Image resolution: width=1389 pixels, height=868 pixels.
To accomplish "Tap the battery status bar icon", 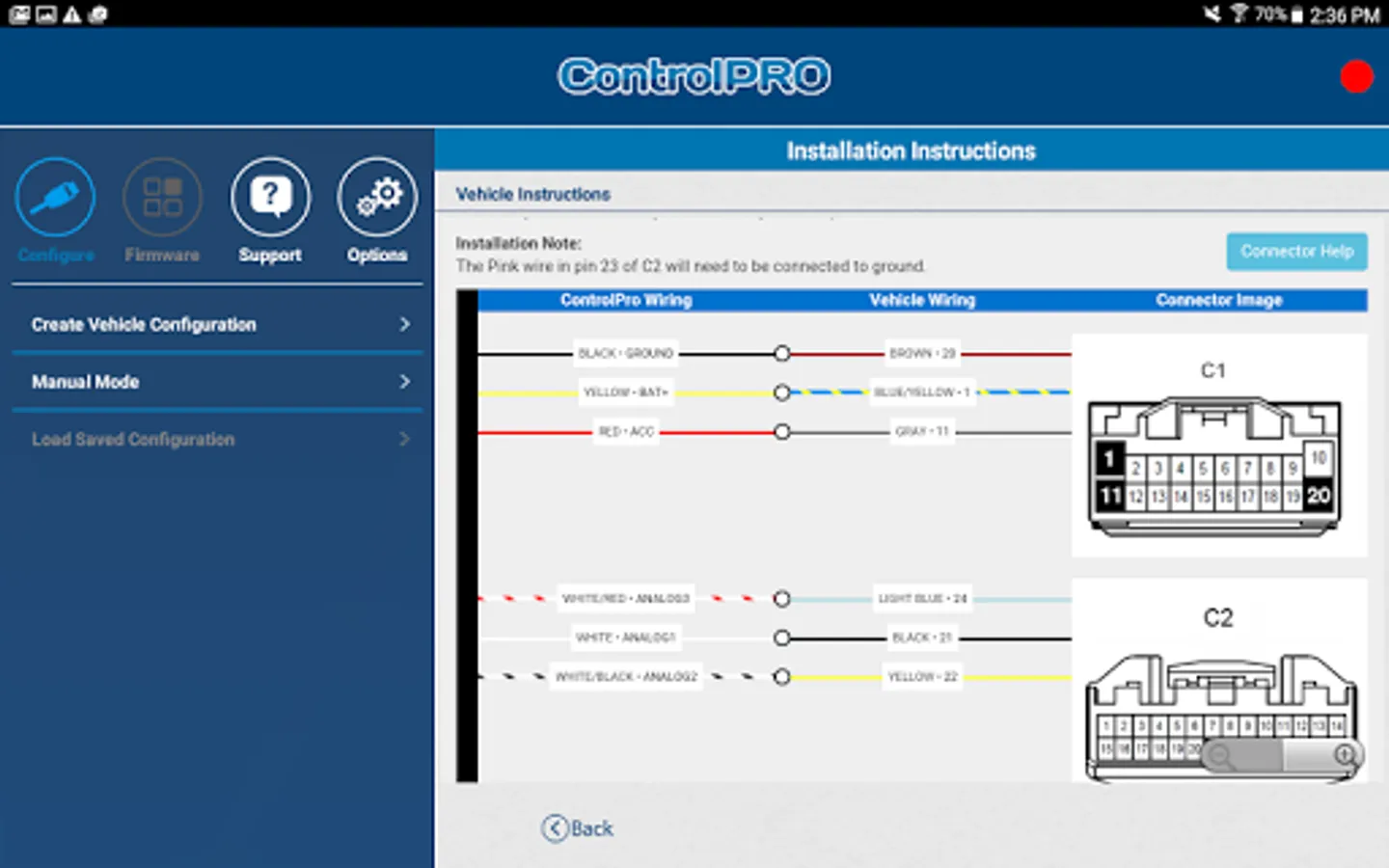I will click(x=1297, y=14).
